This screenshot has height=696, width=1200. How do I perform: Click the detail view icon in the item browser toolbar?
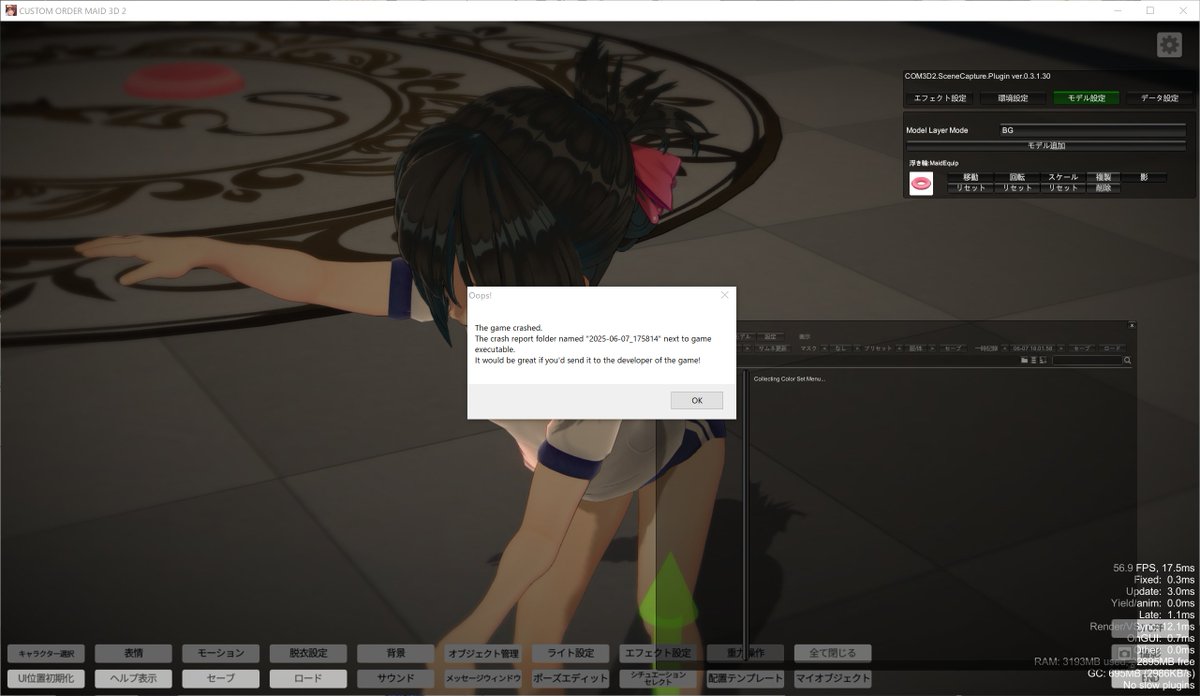[1043, 360]
